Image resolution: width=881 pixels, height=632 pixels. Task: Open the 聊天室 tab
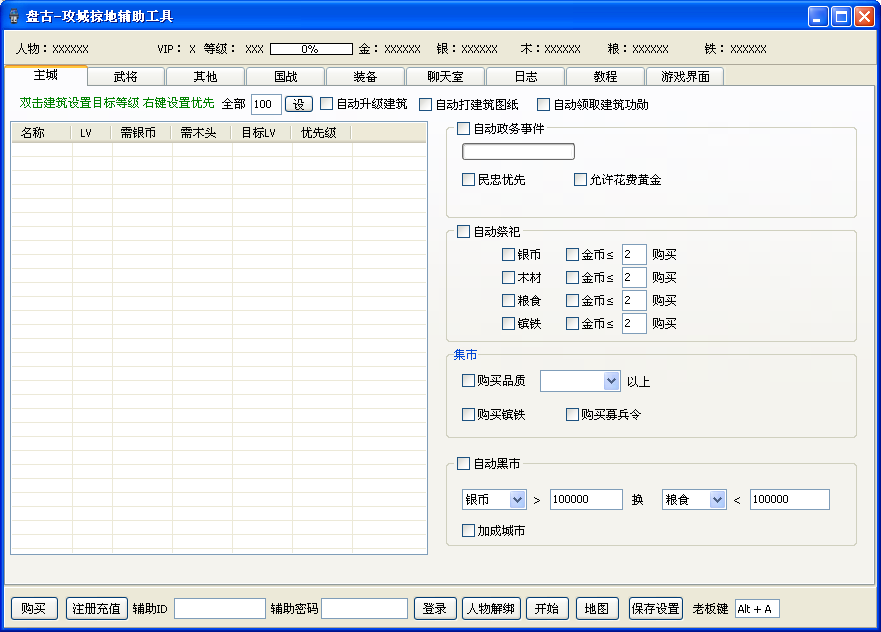click(x=445, y=76)
